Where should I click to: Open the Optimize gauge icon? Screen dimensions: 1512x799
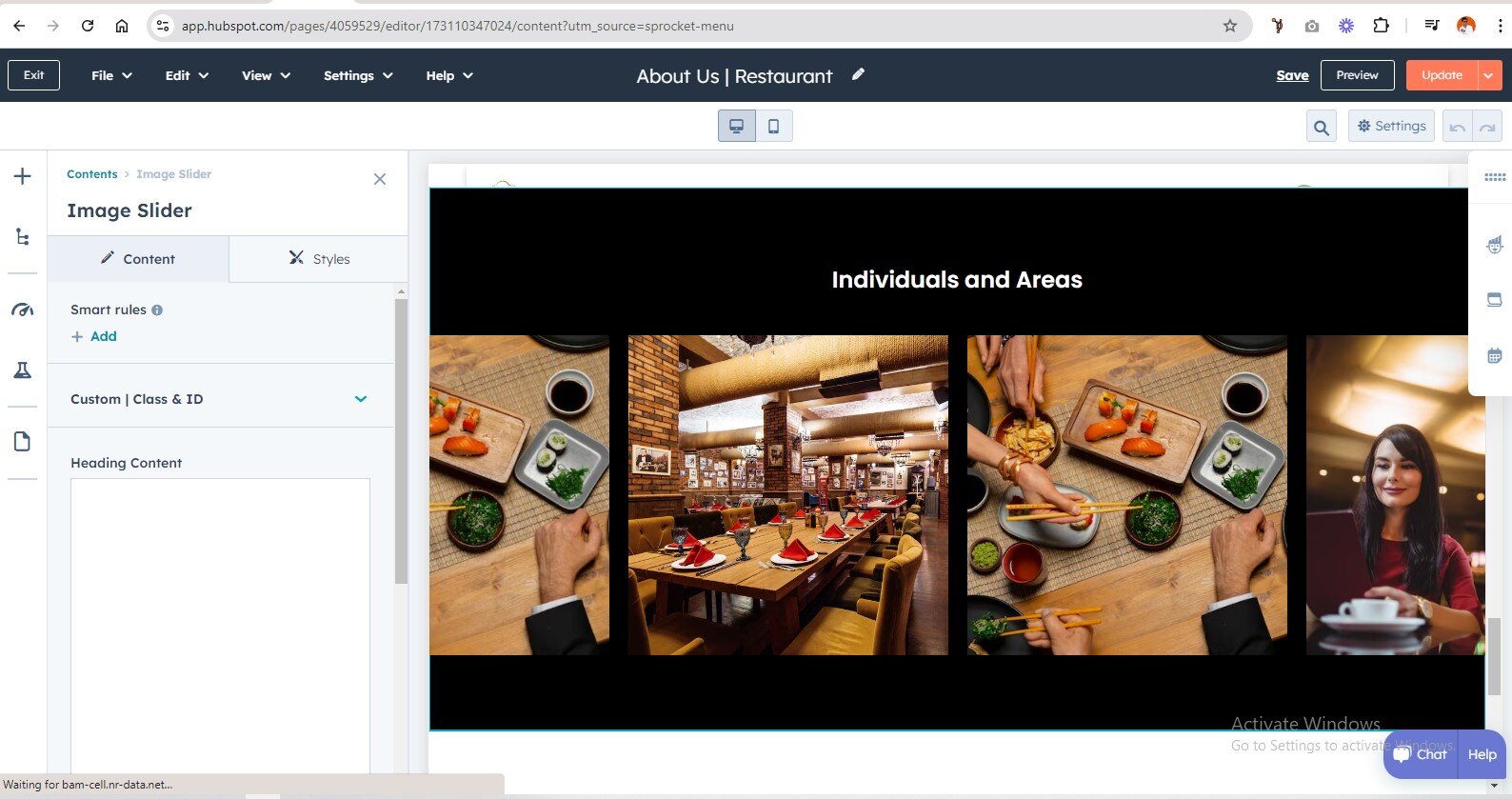(23, 310)
